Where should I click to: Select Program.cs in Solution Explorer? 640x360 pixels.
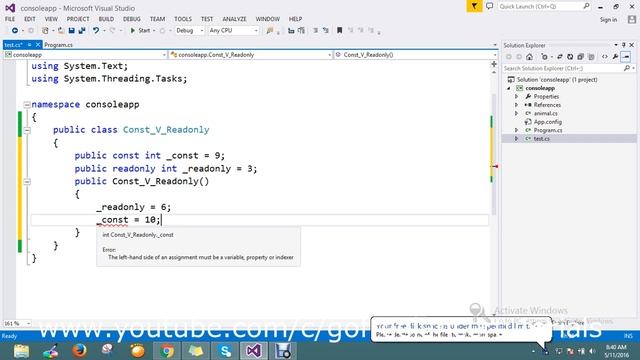548,130
